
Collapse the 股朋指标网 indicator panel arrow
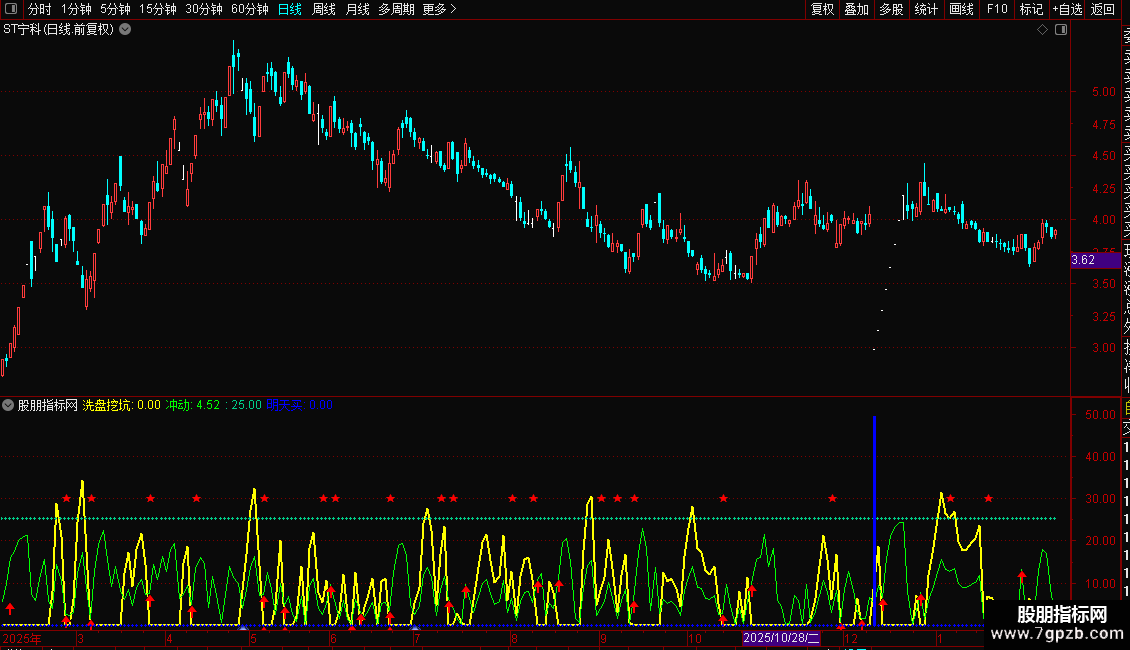pyautogui.click(x=8, y=405)
